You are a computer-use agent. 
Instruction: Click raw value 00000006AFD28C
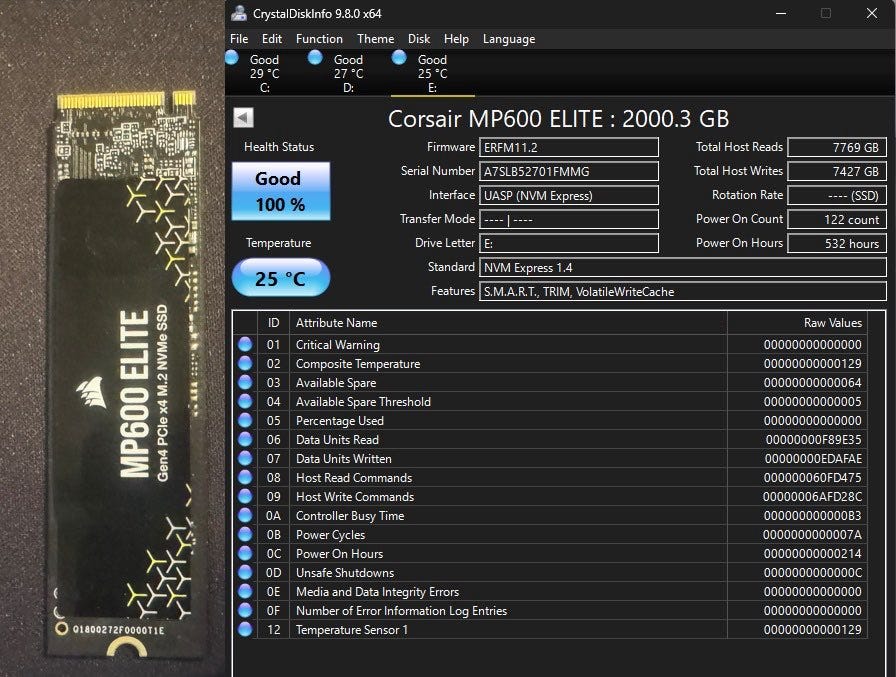pos(813,496)
